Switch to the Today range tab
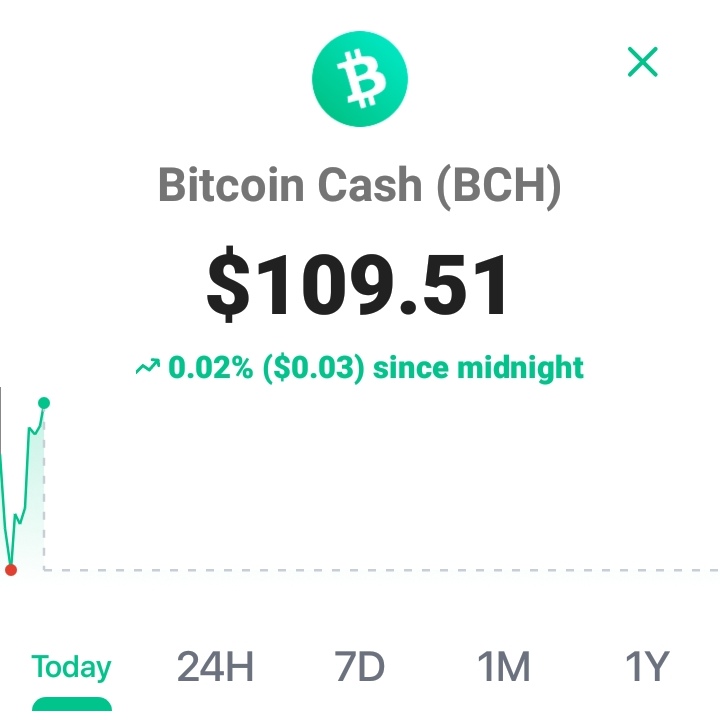The height and width of the screenshot is (720, 720). point(71,667)
